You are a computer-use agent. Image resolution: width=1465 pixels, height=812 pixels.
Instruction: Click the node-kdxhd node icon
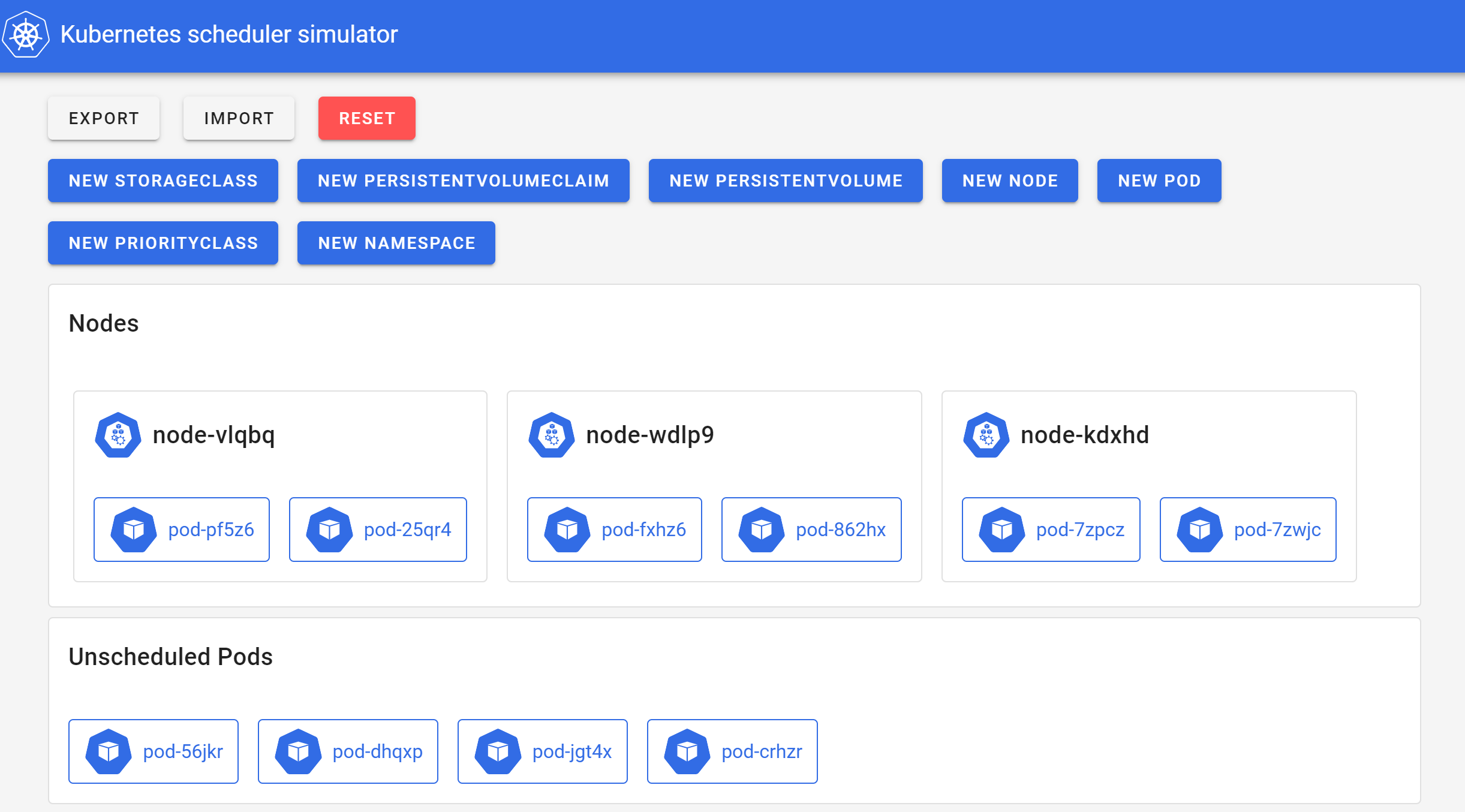pos(986,435)
